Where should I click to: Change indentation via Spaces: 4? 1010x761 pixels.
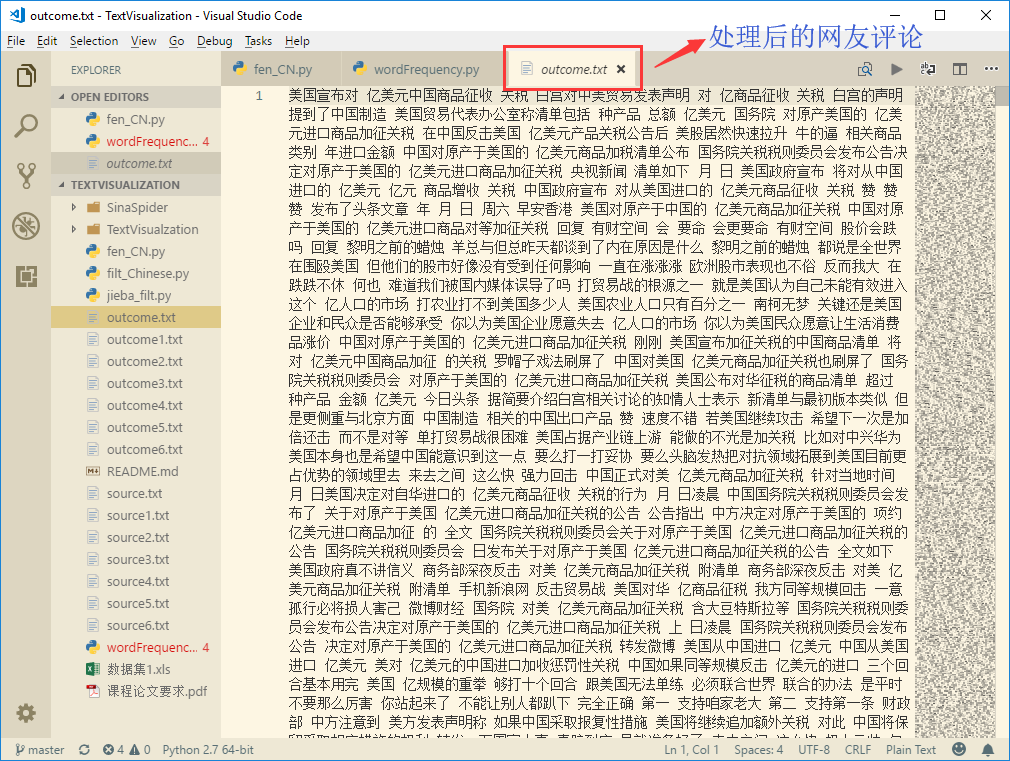(x=759, y=750)
